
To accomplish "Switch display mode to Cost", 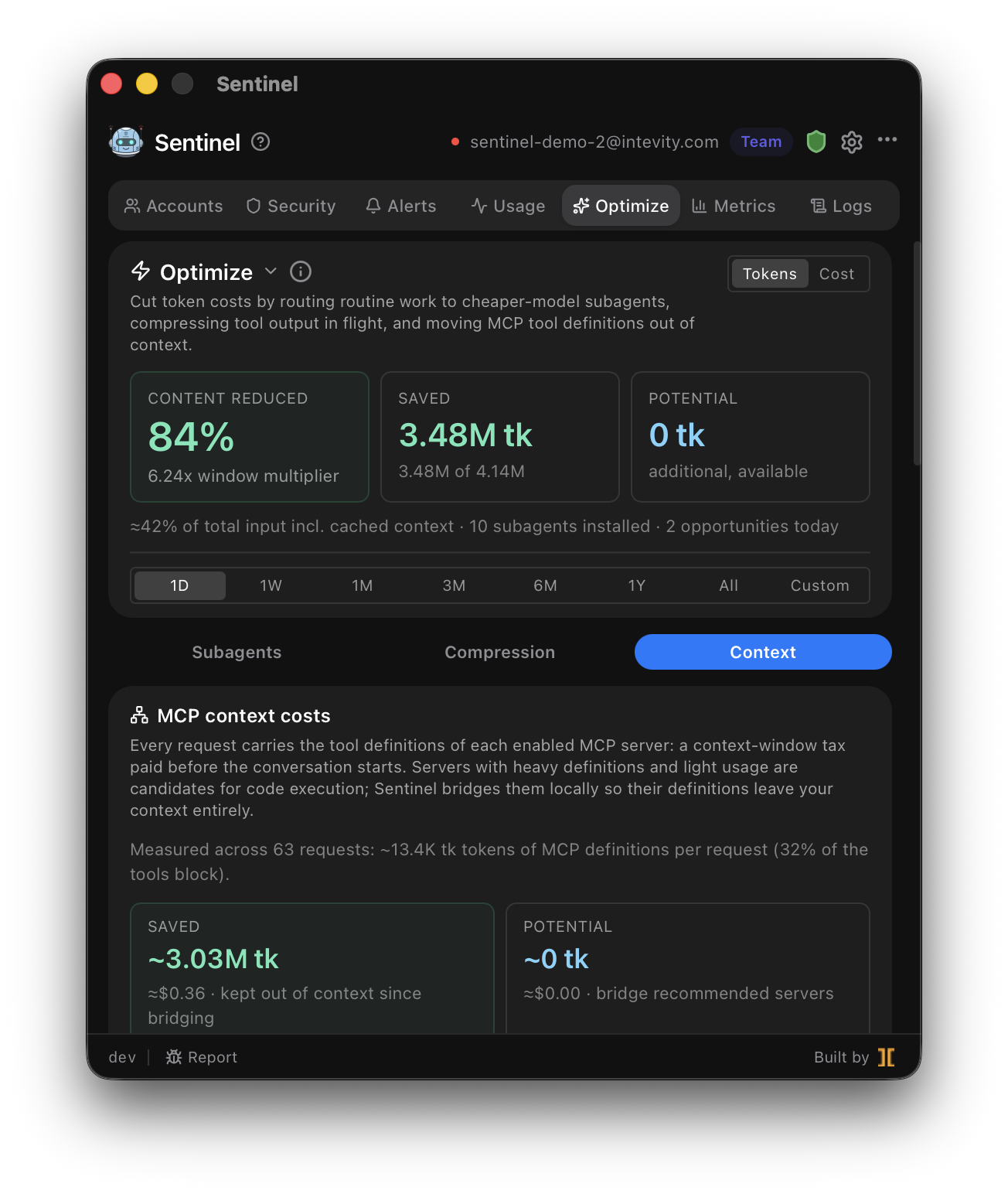I will pos(836,274).
